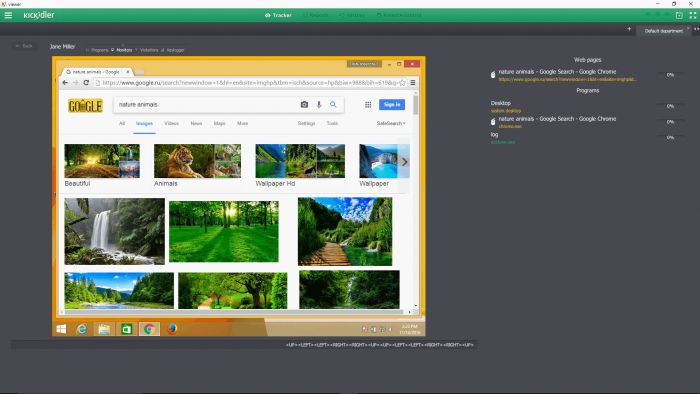Expand the SafeSearch dropdown
The height and width of the screenshot is (394, 700).
point(391,123)
